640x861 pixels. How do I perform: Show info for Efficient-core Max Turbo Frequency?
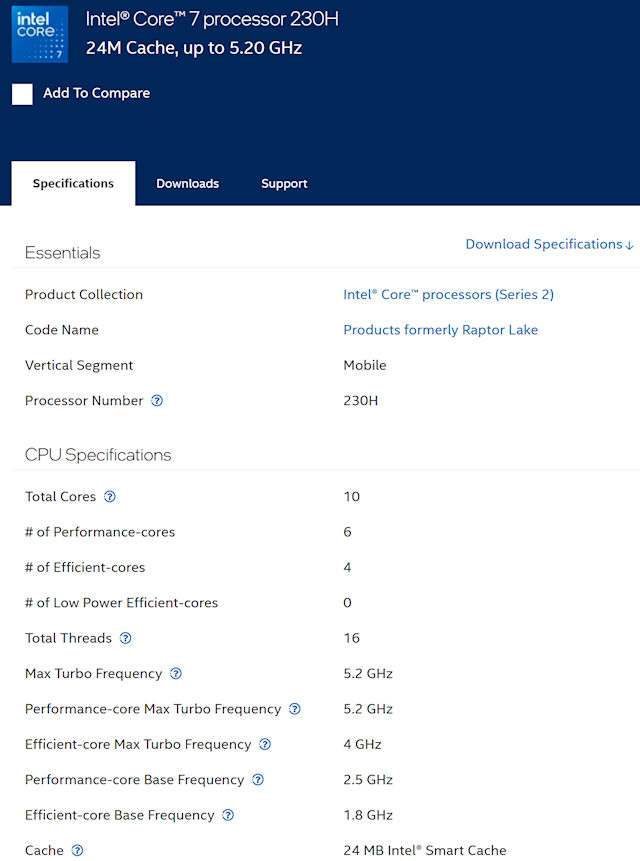[x=265, y=745]
